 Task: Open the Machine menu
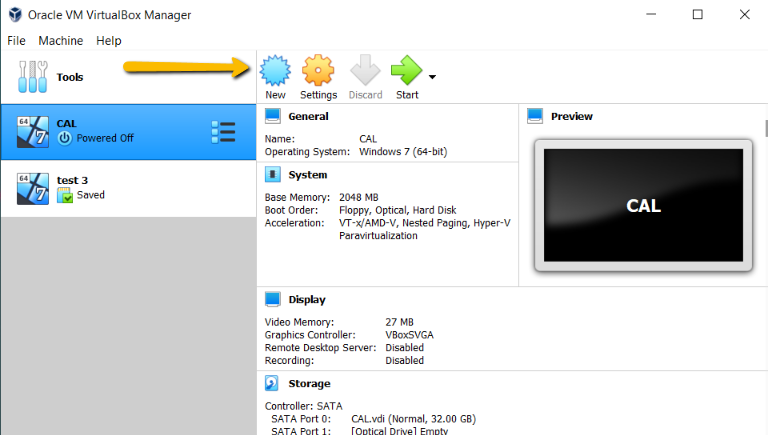pyautogui.click(x=61, y=41)
